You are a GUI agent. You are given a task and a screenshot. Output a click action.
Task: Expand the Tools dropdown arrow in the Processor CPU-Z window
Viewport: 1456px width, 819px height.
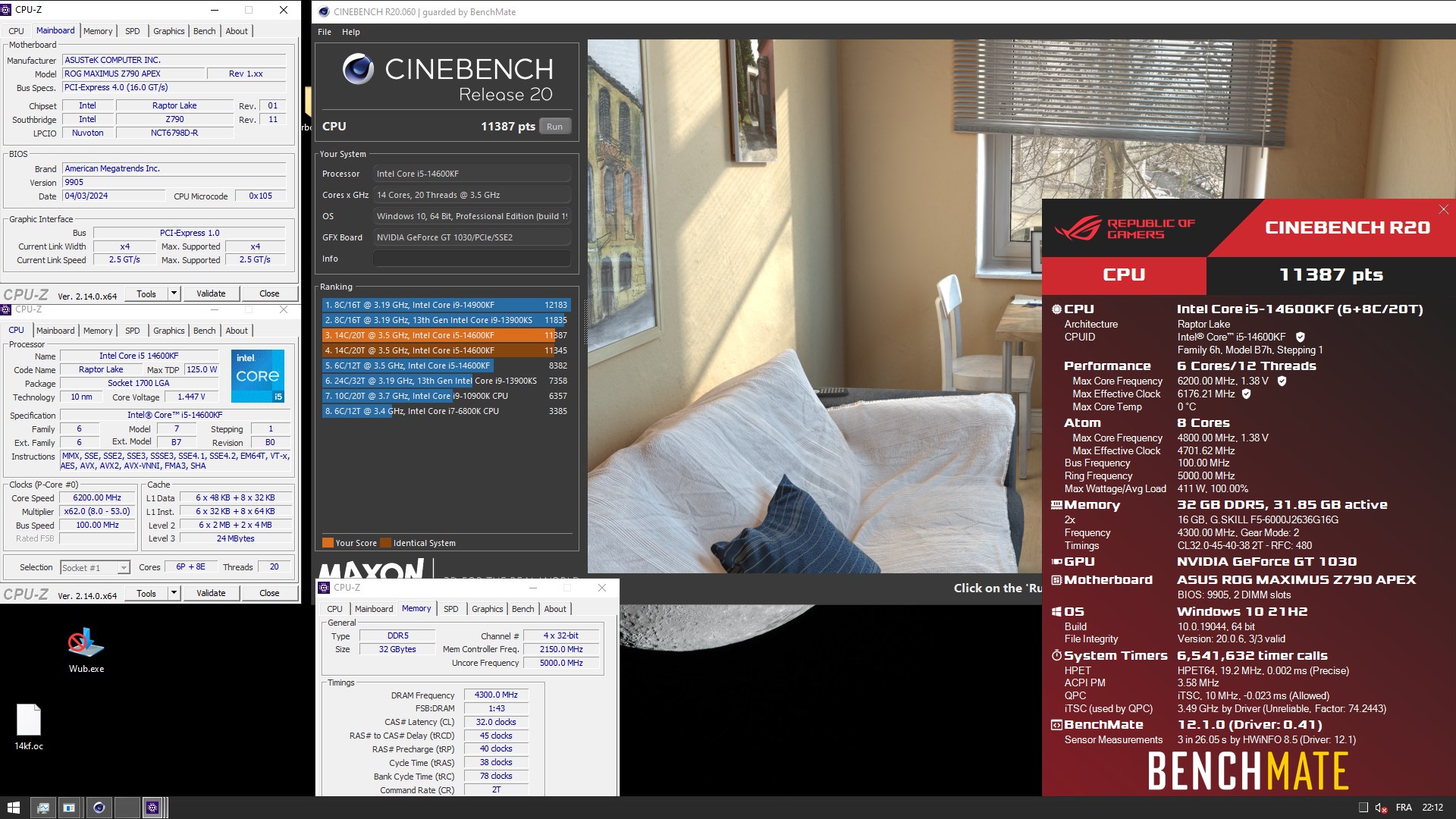coord(174,593)
